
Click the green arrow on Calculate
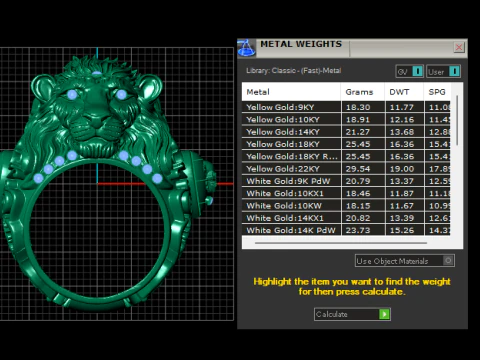pyautogui.click(x=384, y=314)
